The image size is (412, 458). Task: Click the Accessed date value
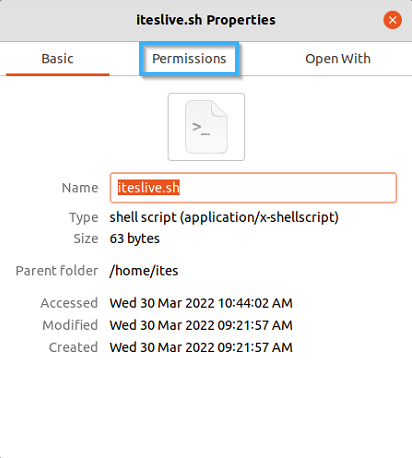point(201,303)
